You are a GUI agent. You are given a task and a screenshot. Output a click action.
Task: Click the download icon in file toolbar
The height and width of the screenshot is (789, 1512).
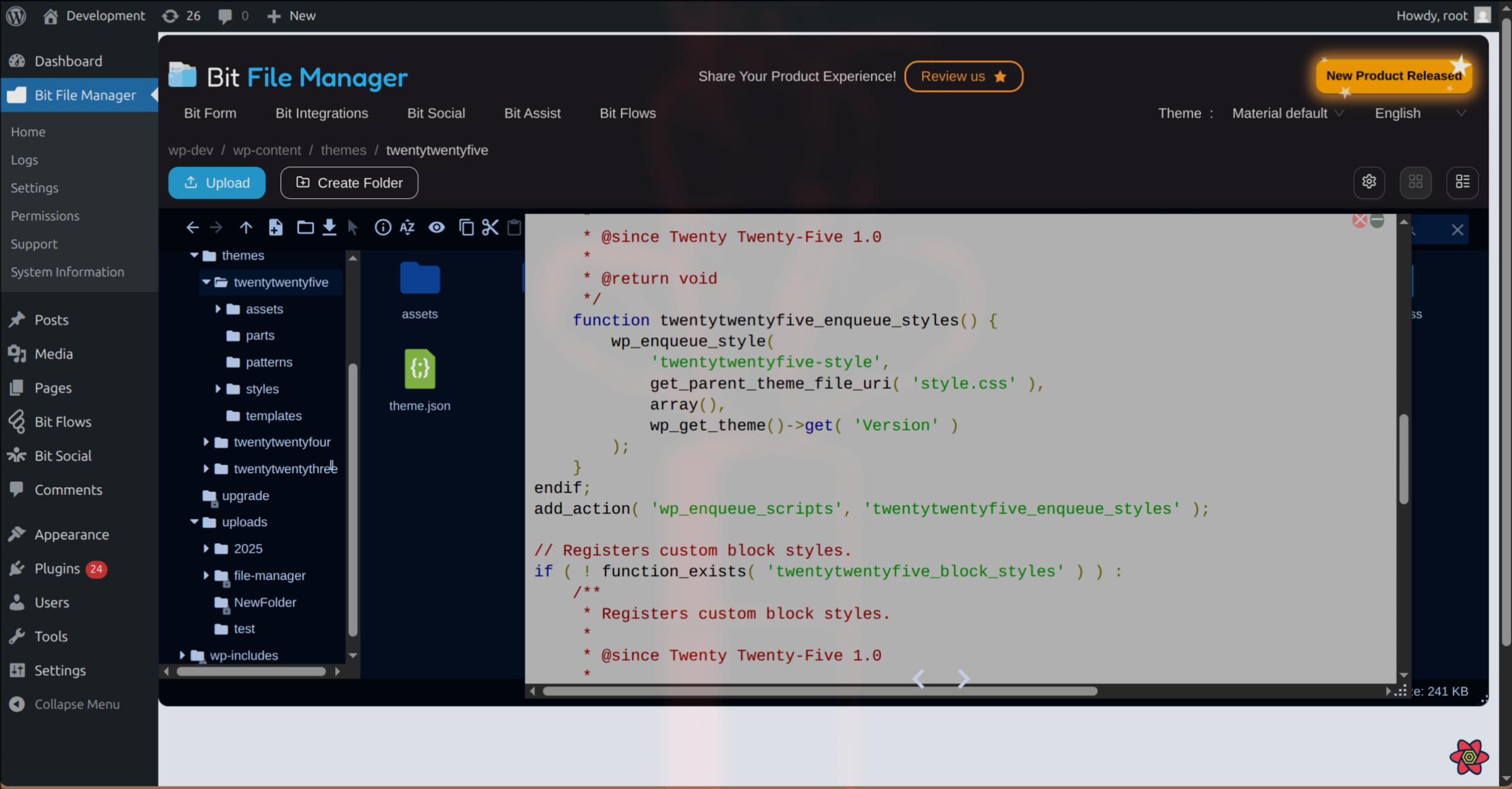tap(329, 227)
